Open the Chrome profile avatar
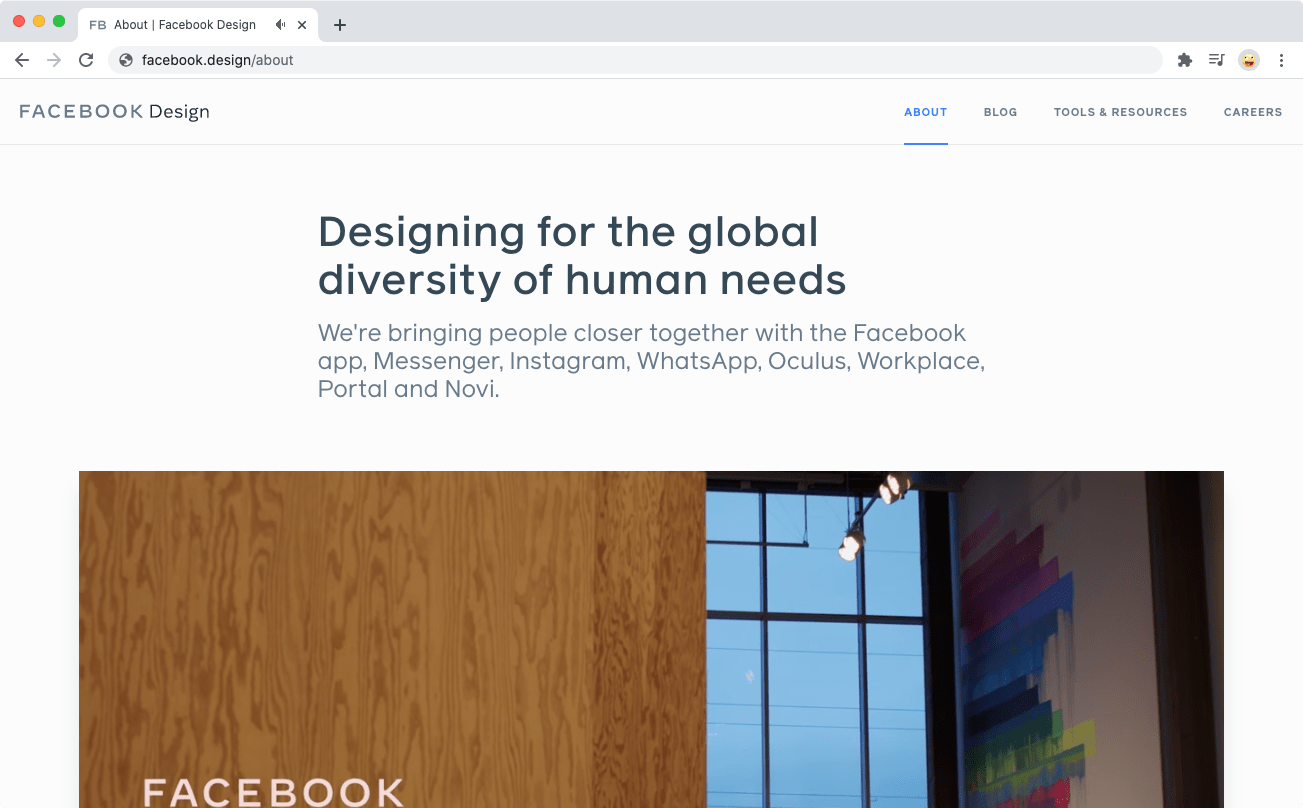1303x808 pixels. point(1249,60)
